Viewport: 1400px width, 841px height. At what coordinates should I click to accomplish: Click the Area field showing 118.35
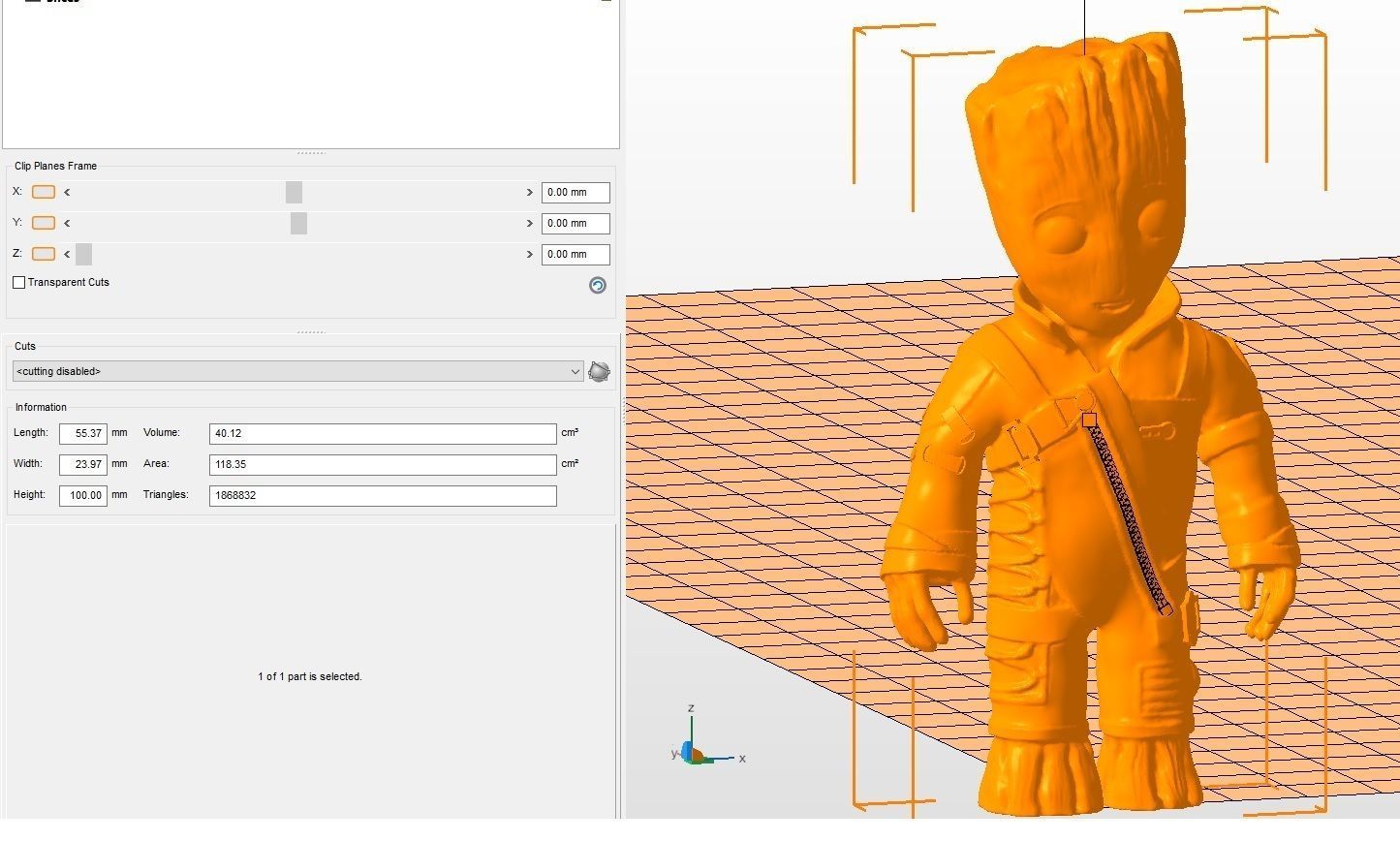(383, 464)
